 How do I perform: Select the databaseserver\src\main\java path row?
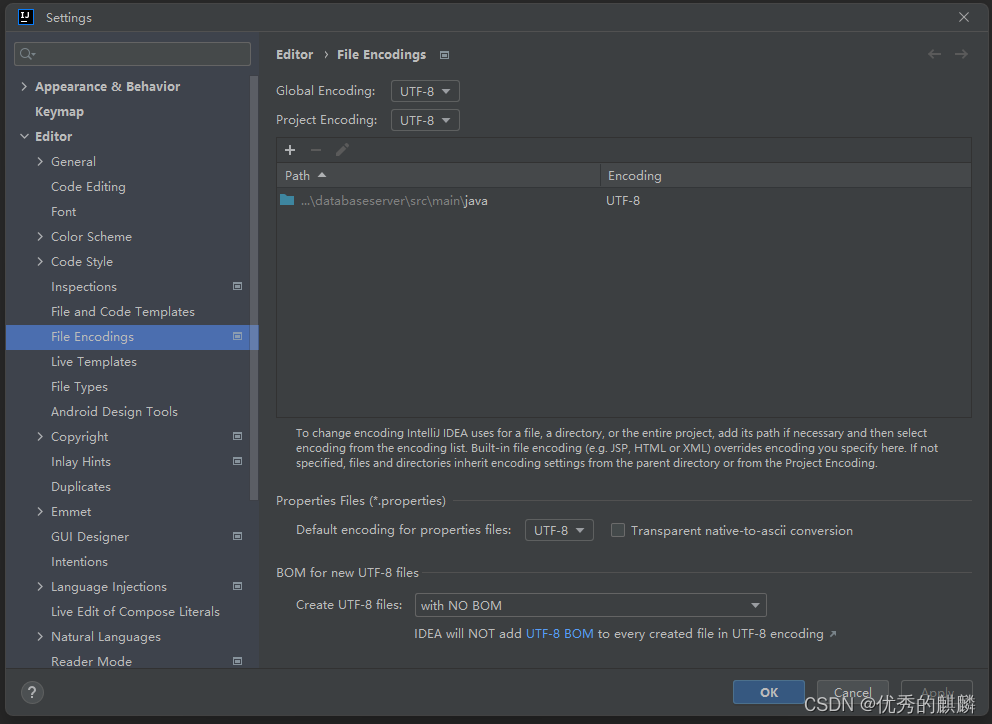pyautogui.click(x=623, y=201)
